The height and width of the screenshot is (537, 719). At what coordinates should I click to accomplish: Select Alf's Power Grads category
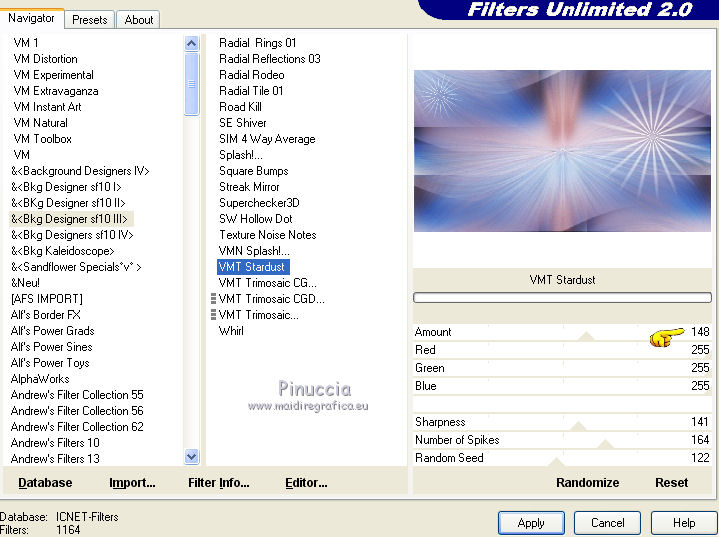52,331
